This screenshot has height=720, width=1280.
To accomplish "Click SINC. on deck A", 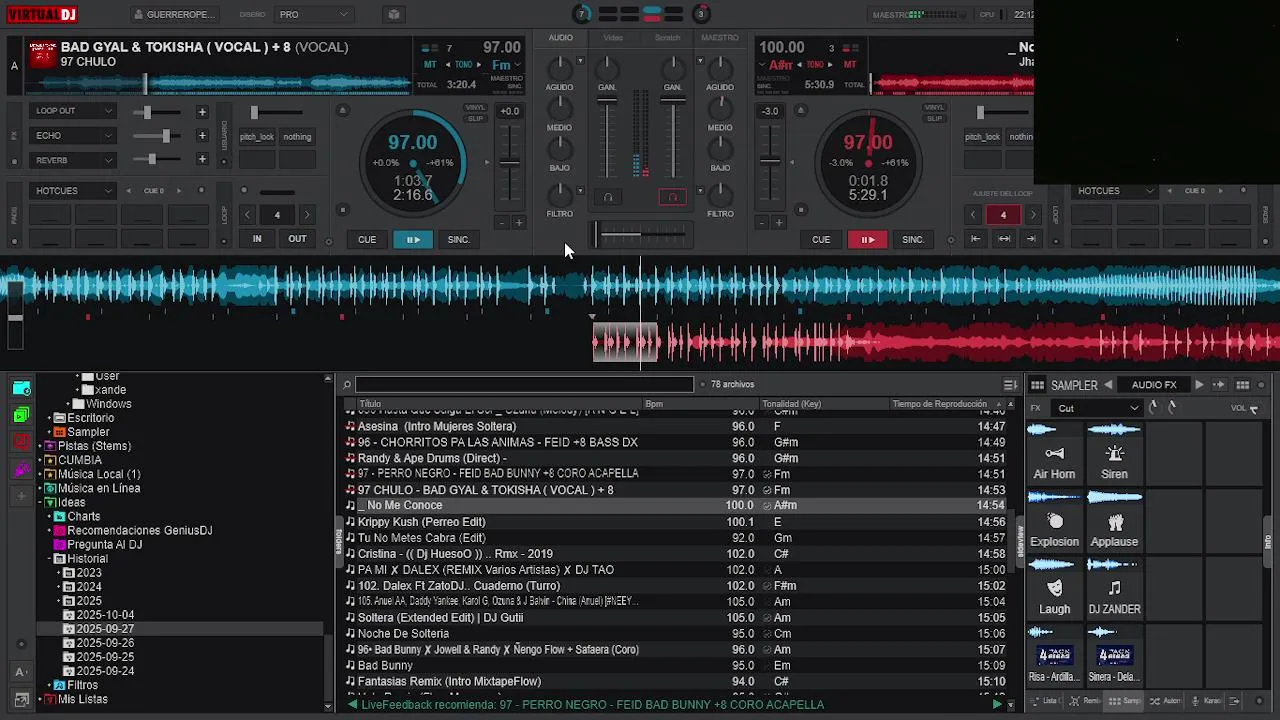I will tap(459, 240).
